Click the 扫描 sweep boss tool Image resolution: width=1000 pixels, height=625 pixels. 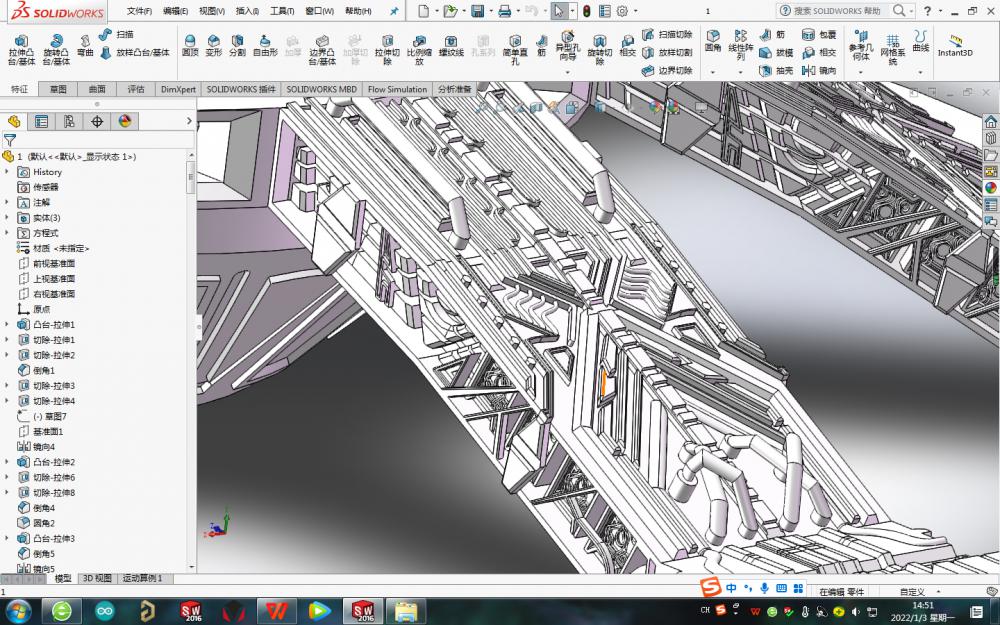(117, 34)
